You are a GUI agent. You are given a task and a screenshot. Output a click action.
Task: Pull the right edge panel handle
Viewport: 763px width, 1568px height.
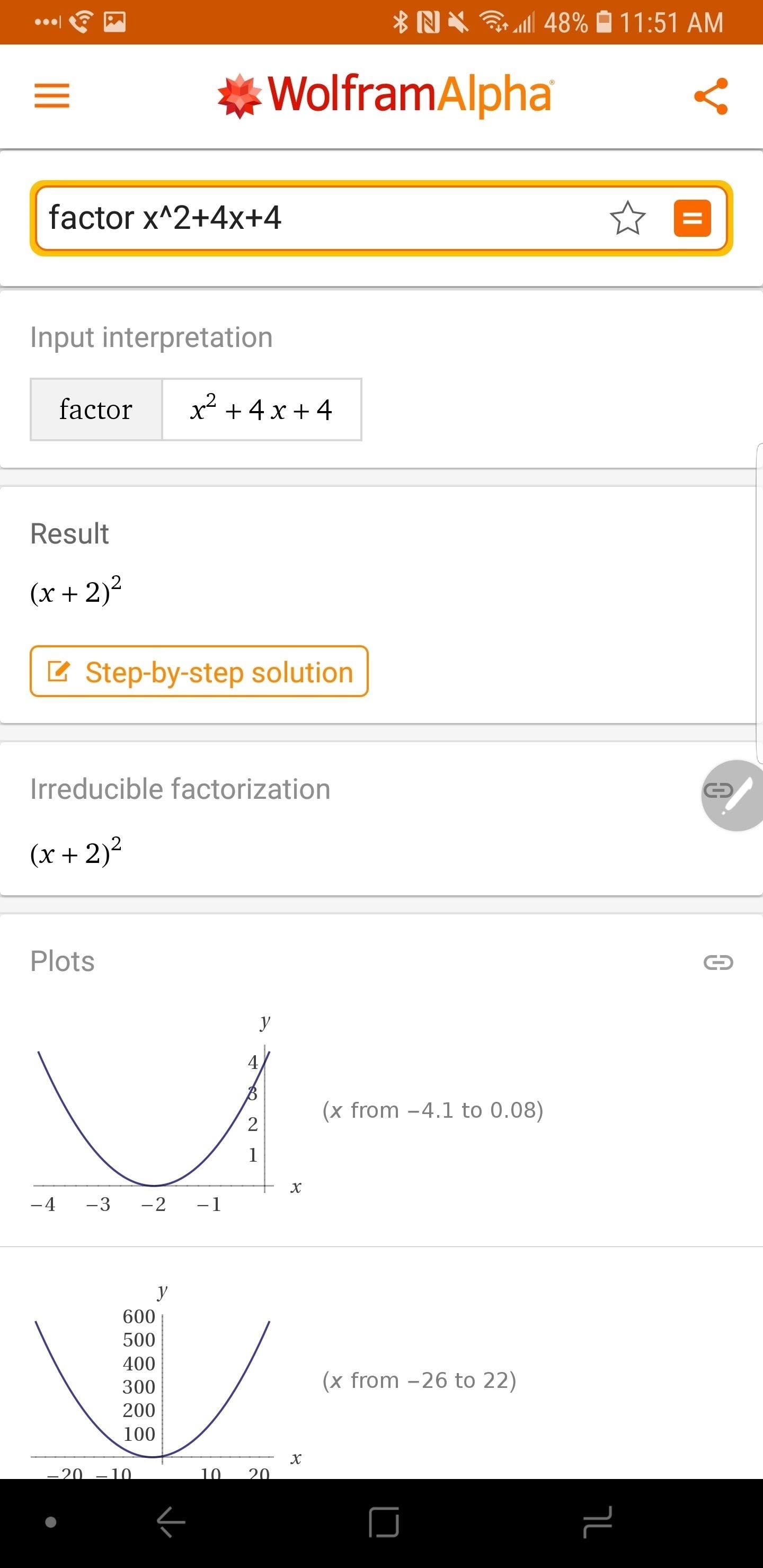pos(759,603)
